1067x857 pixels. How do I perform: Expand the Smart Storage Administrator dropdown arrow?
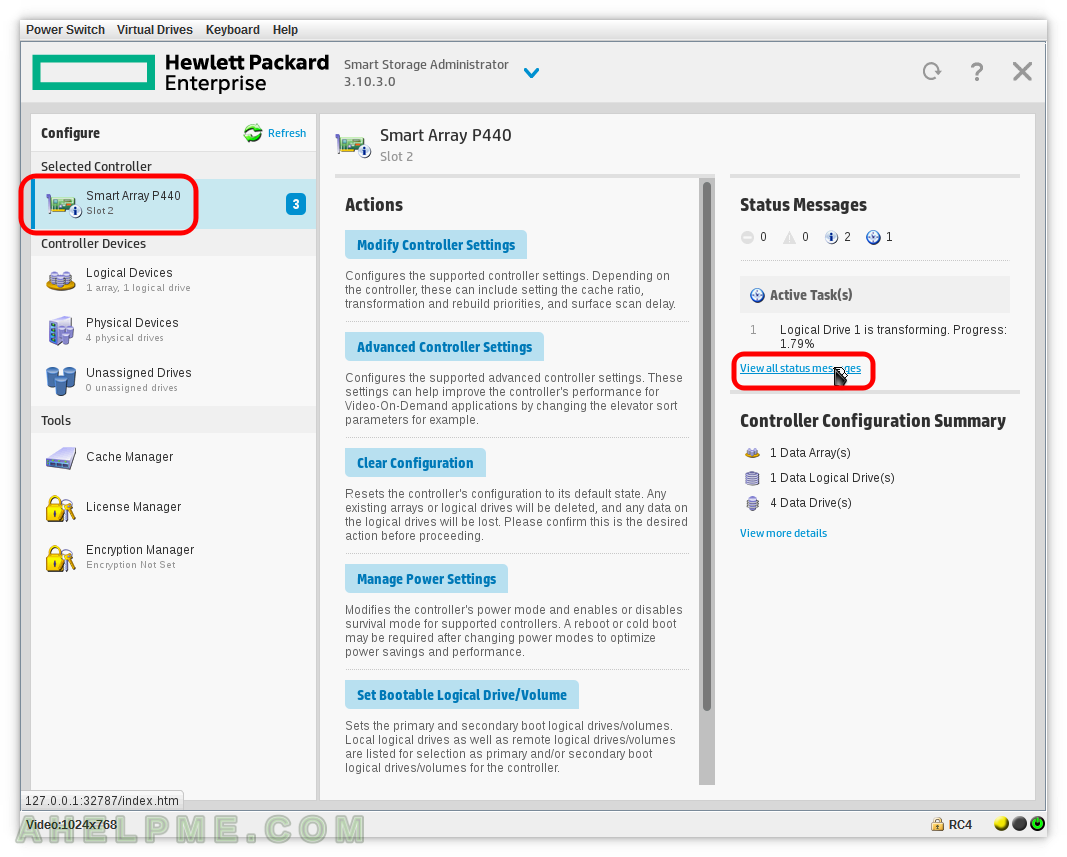coord(531,72)
